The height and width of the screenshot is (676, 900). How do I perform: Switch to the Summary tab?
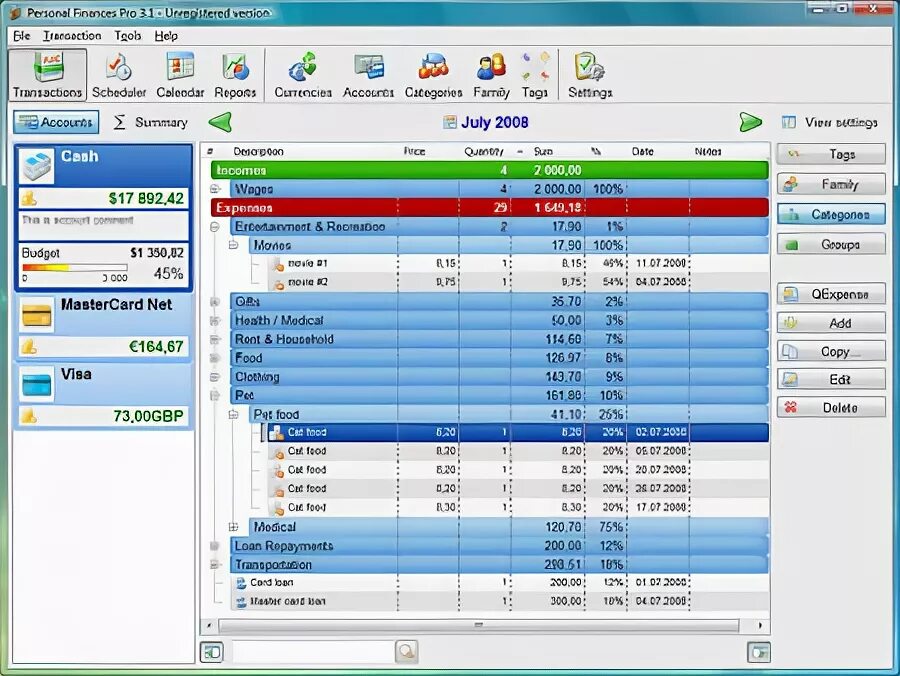pyautogui.click(x=151, y=122)
